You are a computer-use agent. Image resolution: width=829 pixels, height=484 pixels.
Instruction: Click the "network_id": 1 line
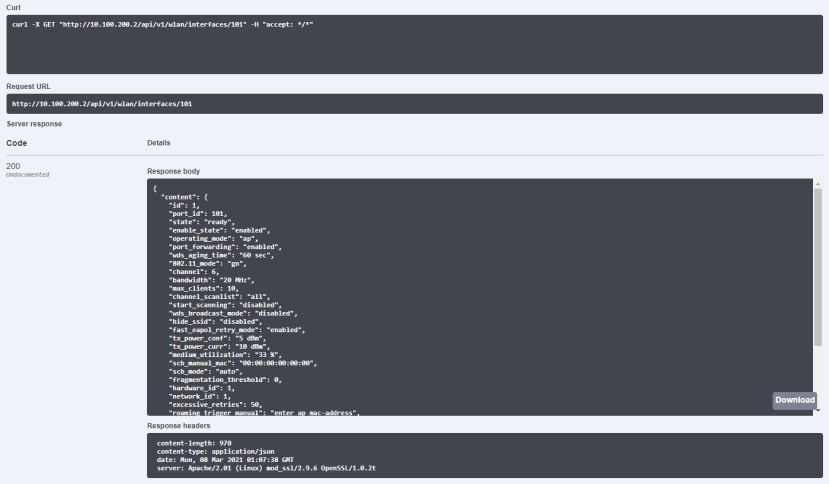200,396
